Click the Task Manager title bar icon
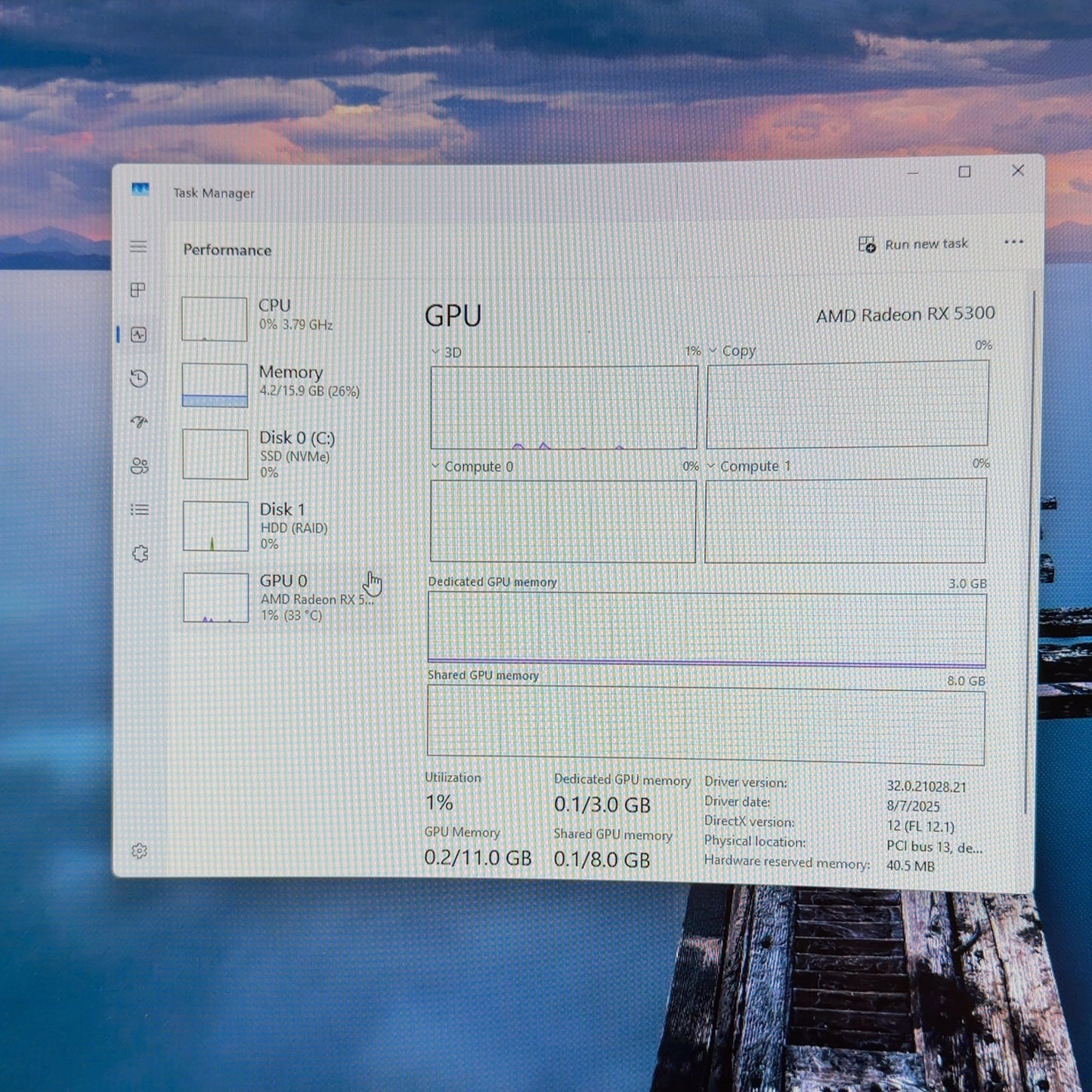The height and width of the screenshot is (1092, 1092). coord(141,190)
